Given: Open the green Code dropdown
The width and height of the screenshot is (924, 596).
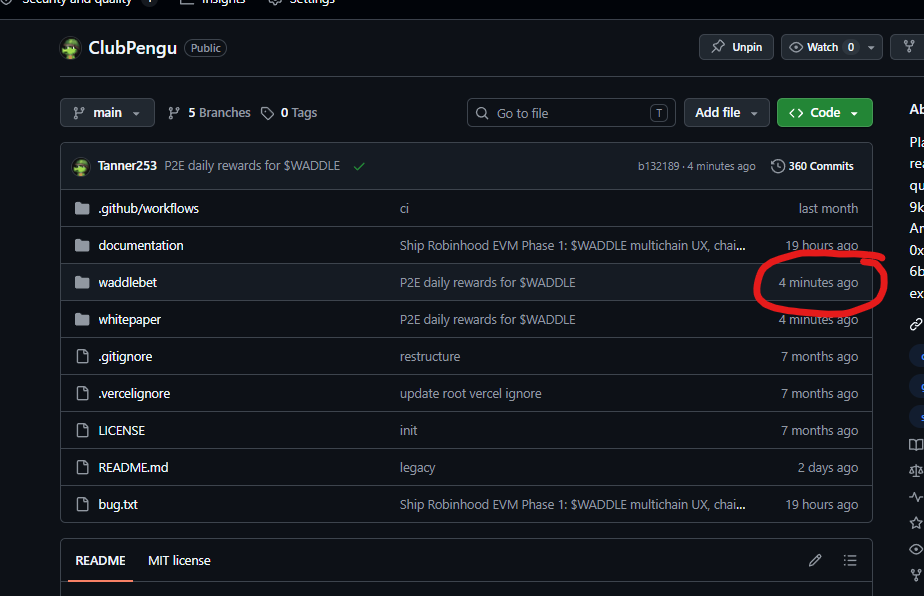Looking at the screenshot, I should tap(824, 113).
